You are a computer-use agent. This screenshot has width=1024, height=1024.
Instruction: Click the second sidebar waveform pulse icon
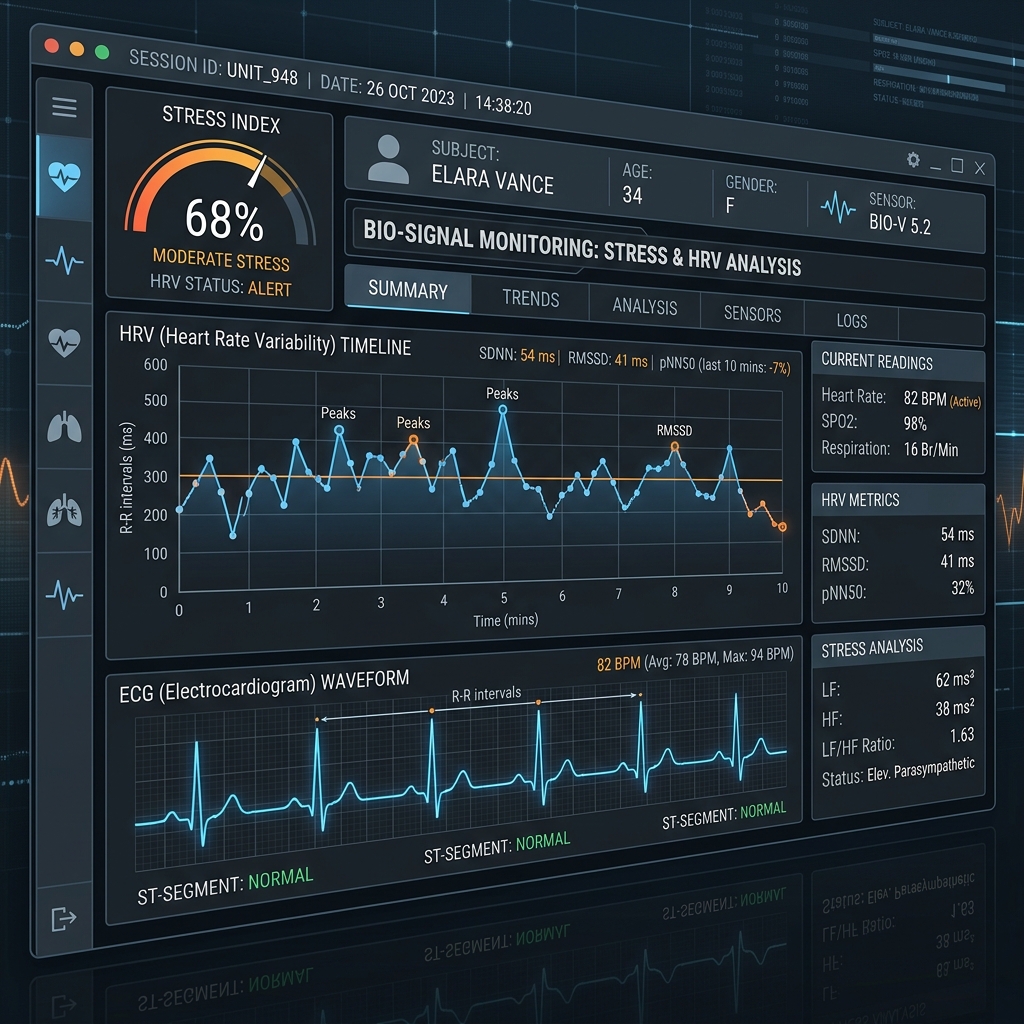tap(64, 260)
